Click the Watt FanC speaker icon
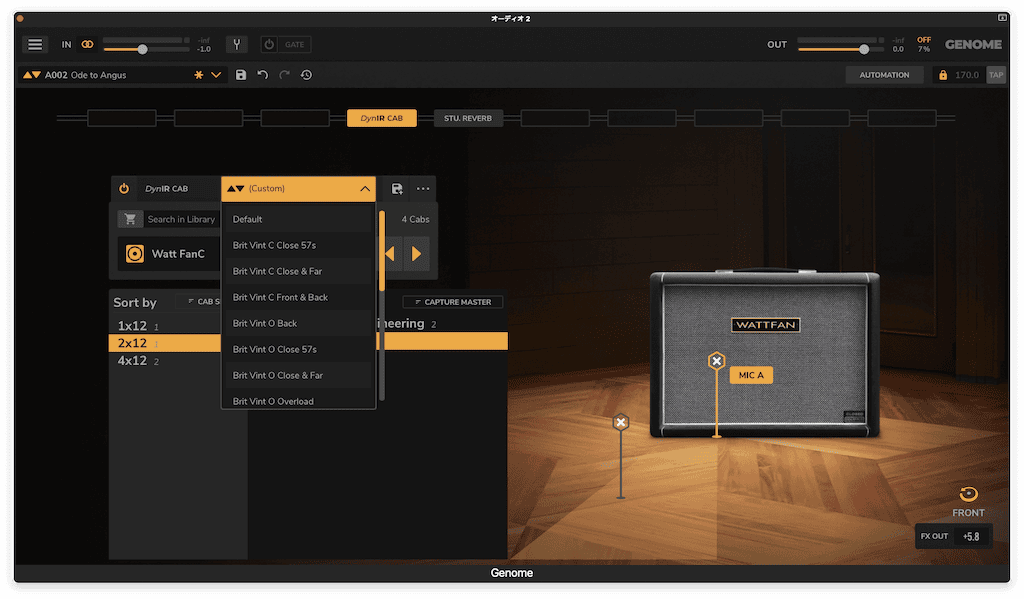1024x599 pixels. coord(135,253)
